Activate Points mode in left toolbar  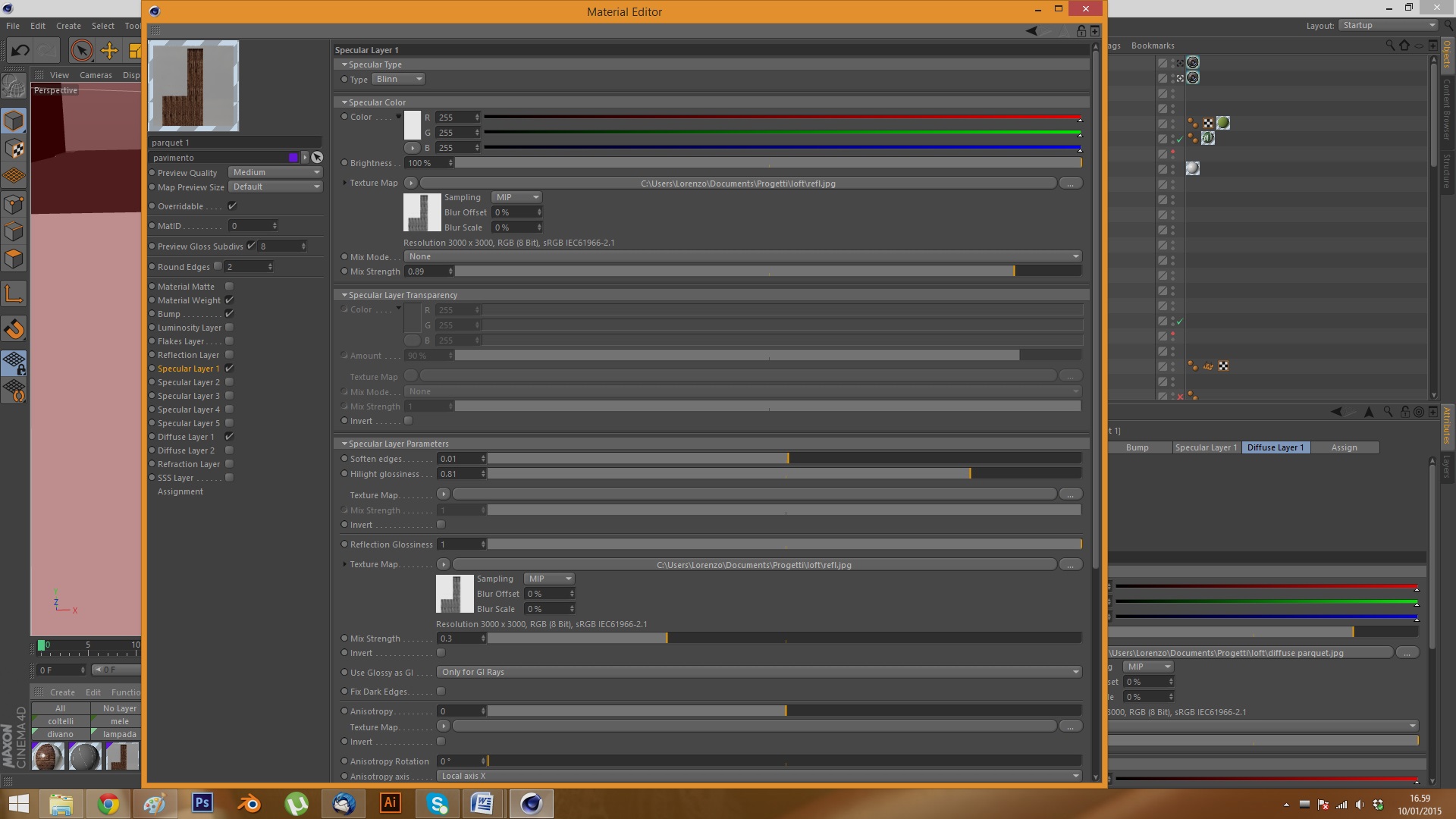[x=14, y=204]
